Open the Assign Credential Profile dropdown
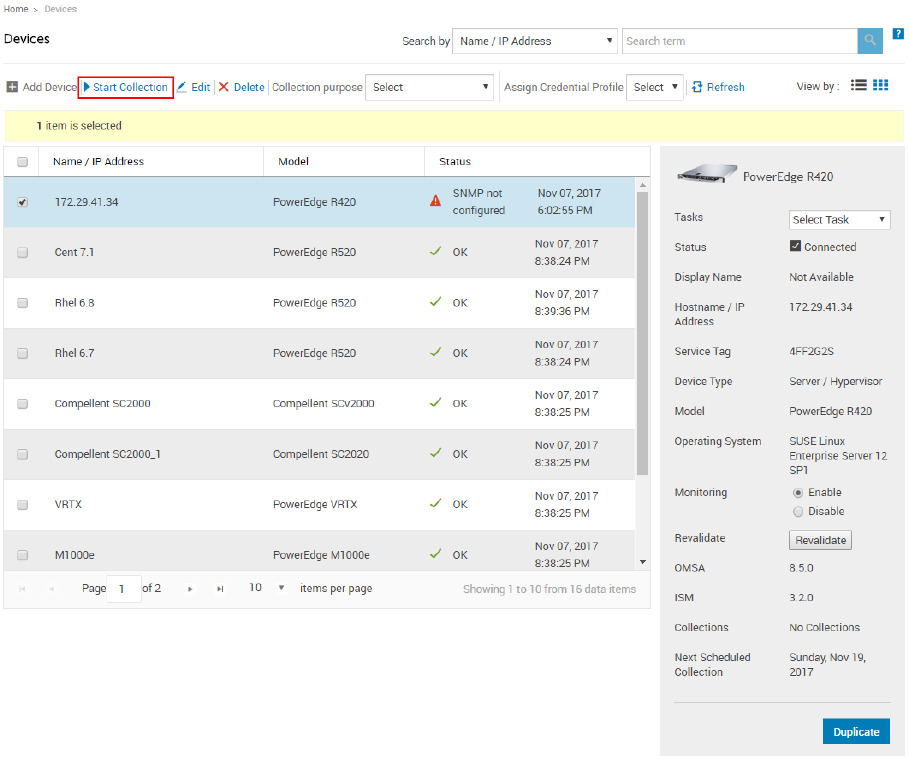The height and width of the screenshot is (760, 909). coord(655,87)
